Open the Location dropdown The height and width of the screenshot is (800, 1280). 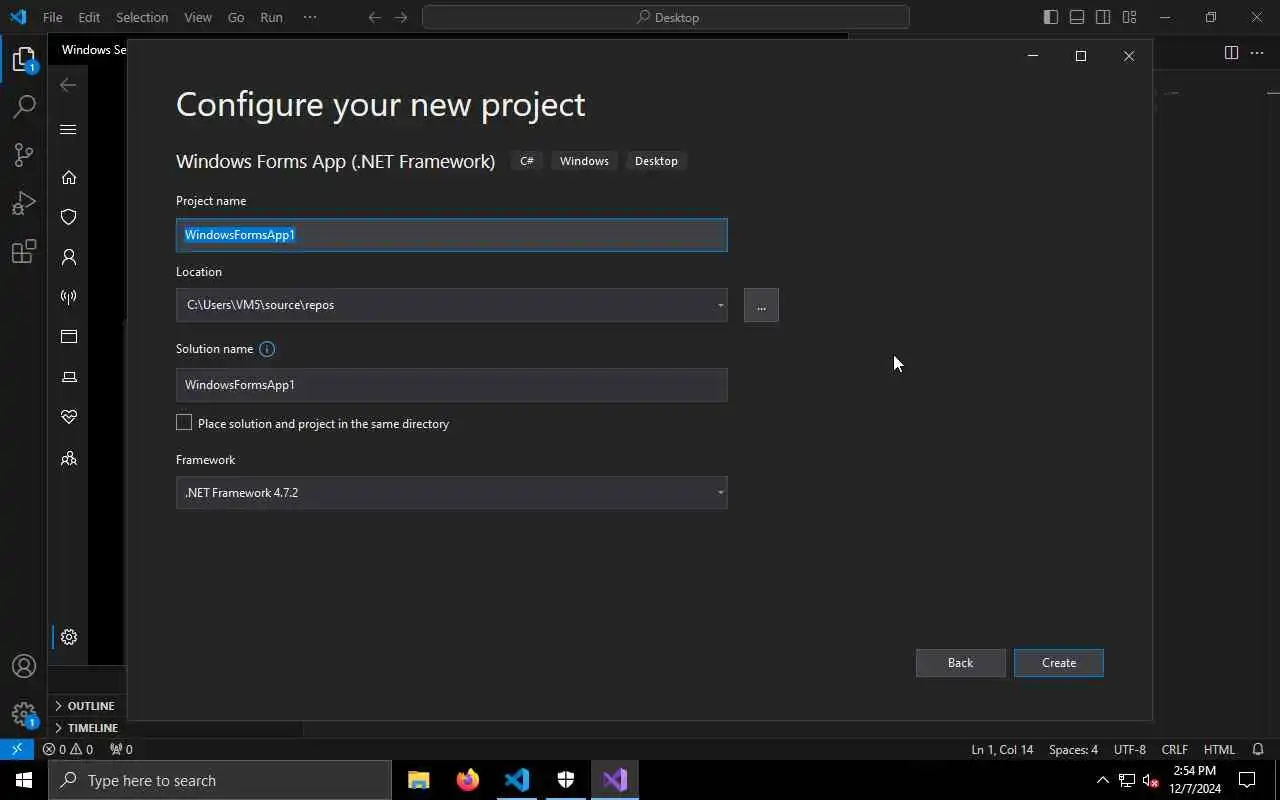(x=720, y=305)
